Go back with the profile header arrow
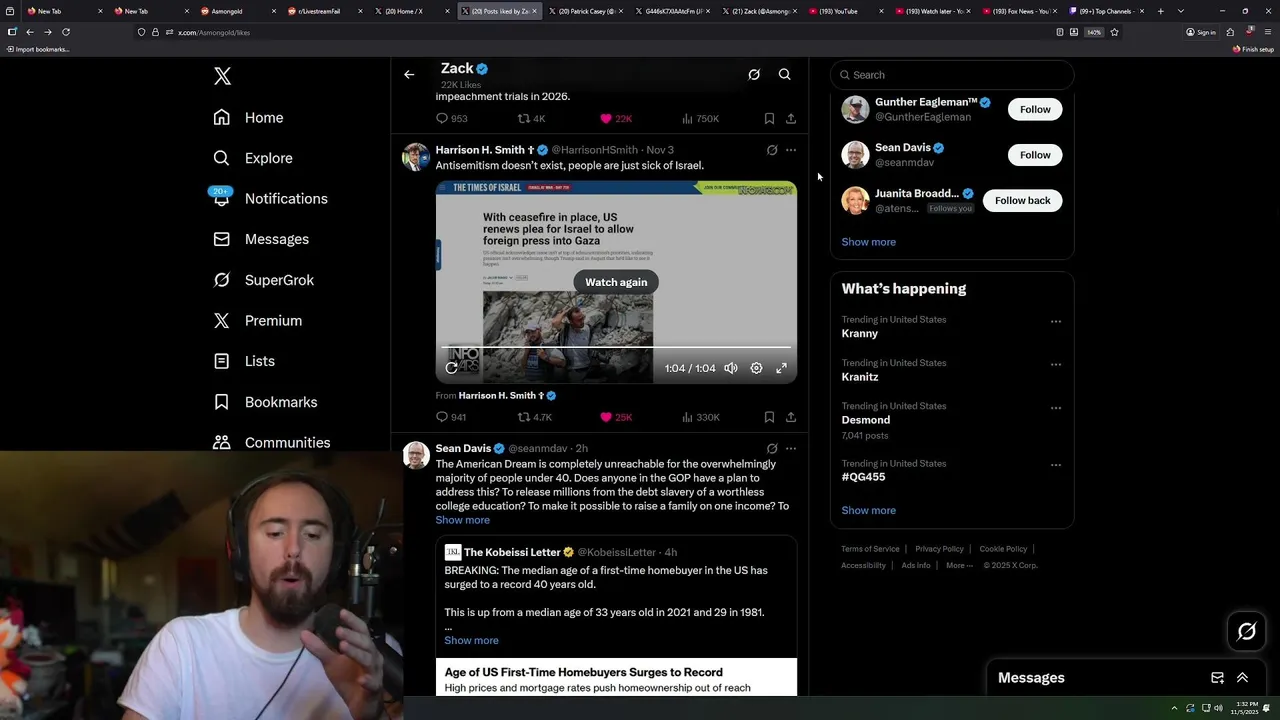Image resolution: width=1280 pixels, height=720 pixels. coord(409,74)
